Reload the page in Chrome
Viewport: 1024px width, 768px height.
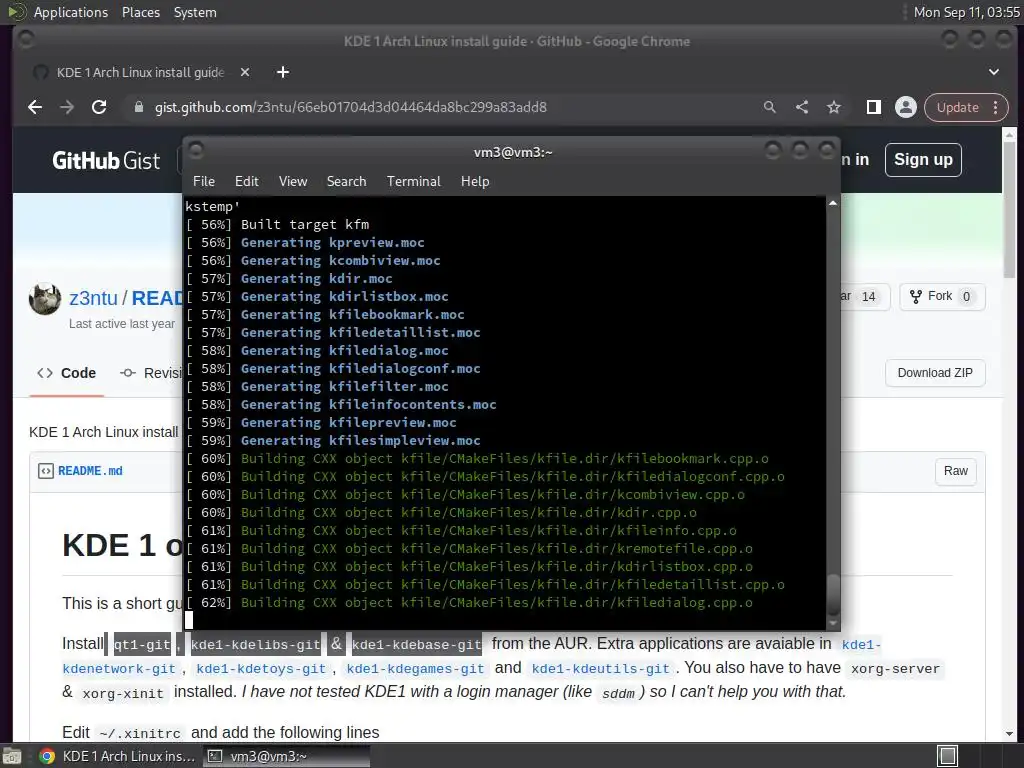(x=99, y=107)
